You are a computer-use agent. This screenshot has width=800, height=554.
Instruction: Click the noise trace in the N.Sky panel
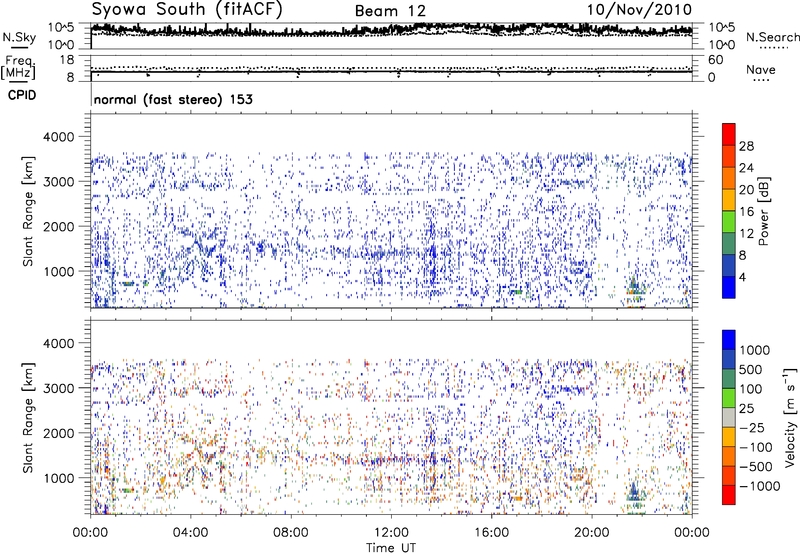(391, 31)
